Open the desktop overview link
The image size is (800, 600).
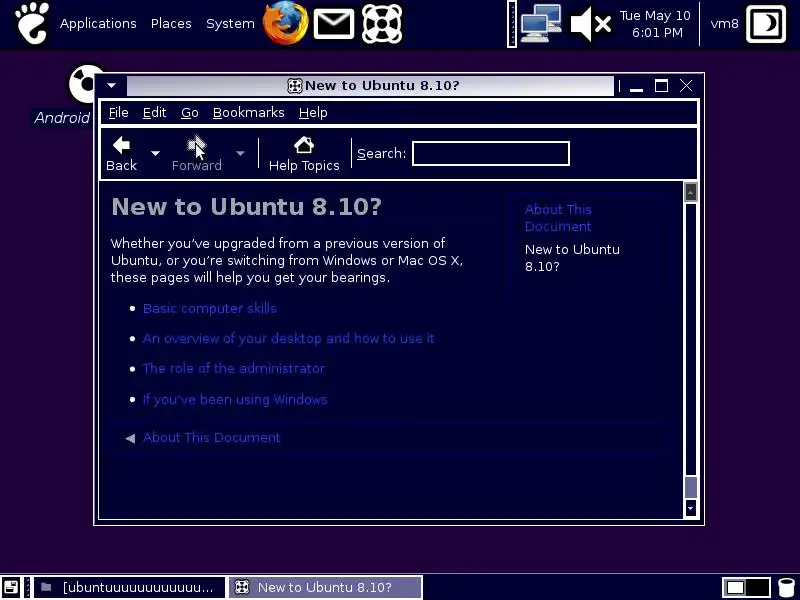coord(288,339)
